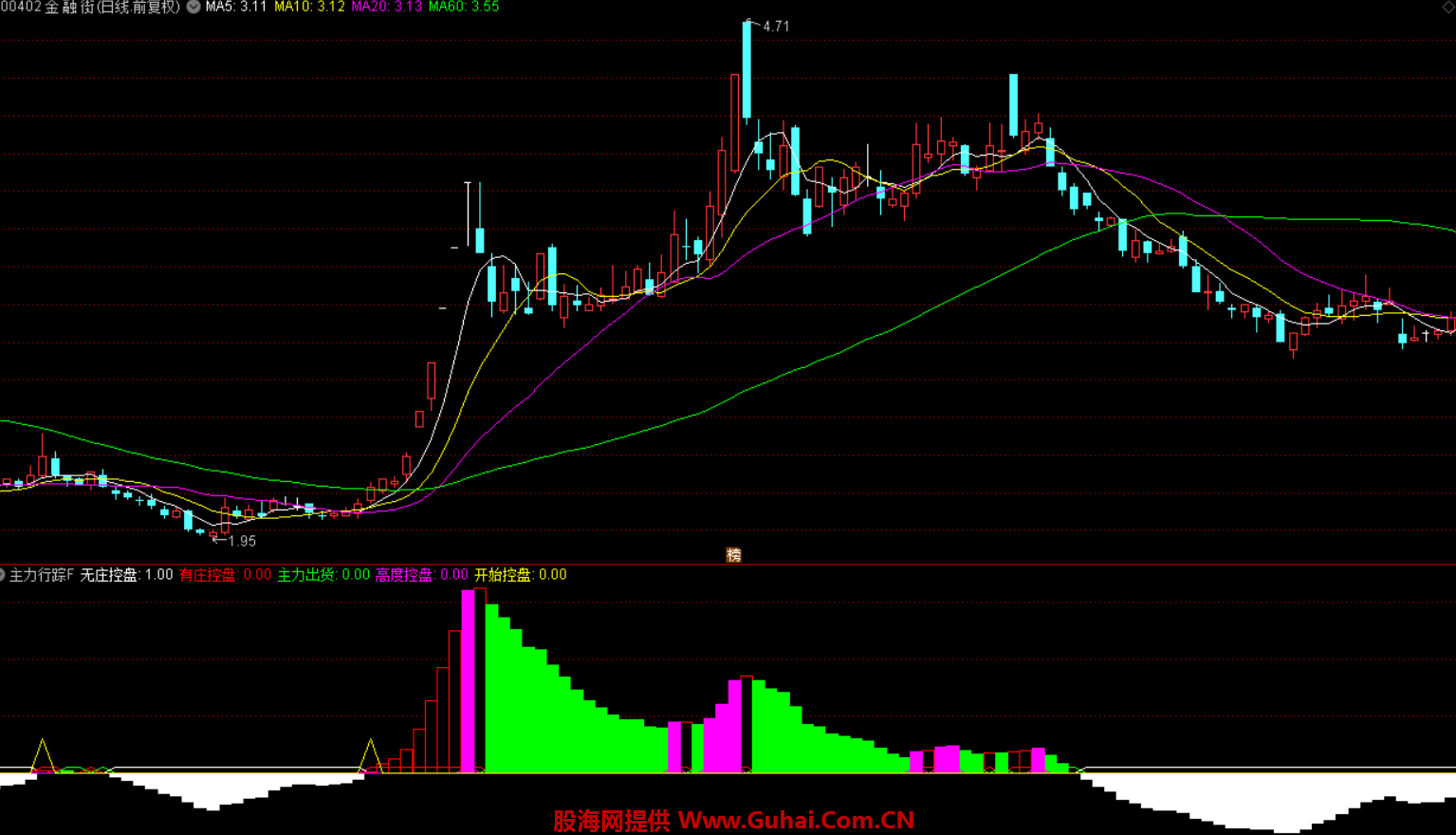This screenshot has width=1456, height=835.
Task: Click the 榜 badge icon on chart
Action: pos(733,555)
